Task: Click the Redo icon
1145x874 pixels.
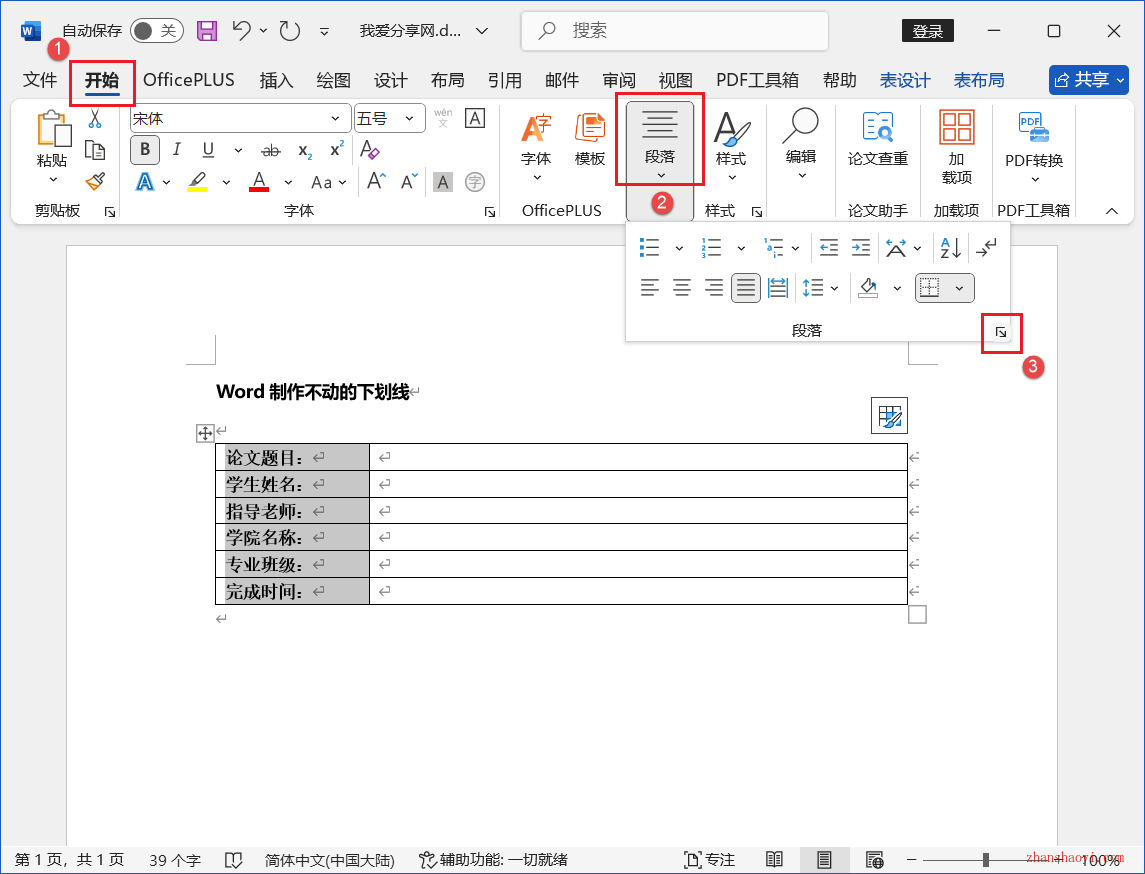Action: click(x=290, y=31)
